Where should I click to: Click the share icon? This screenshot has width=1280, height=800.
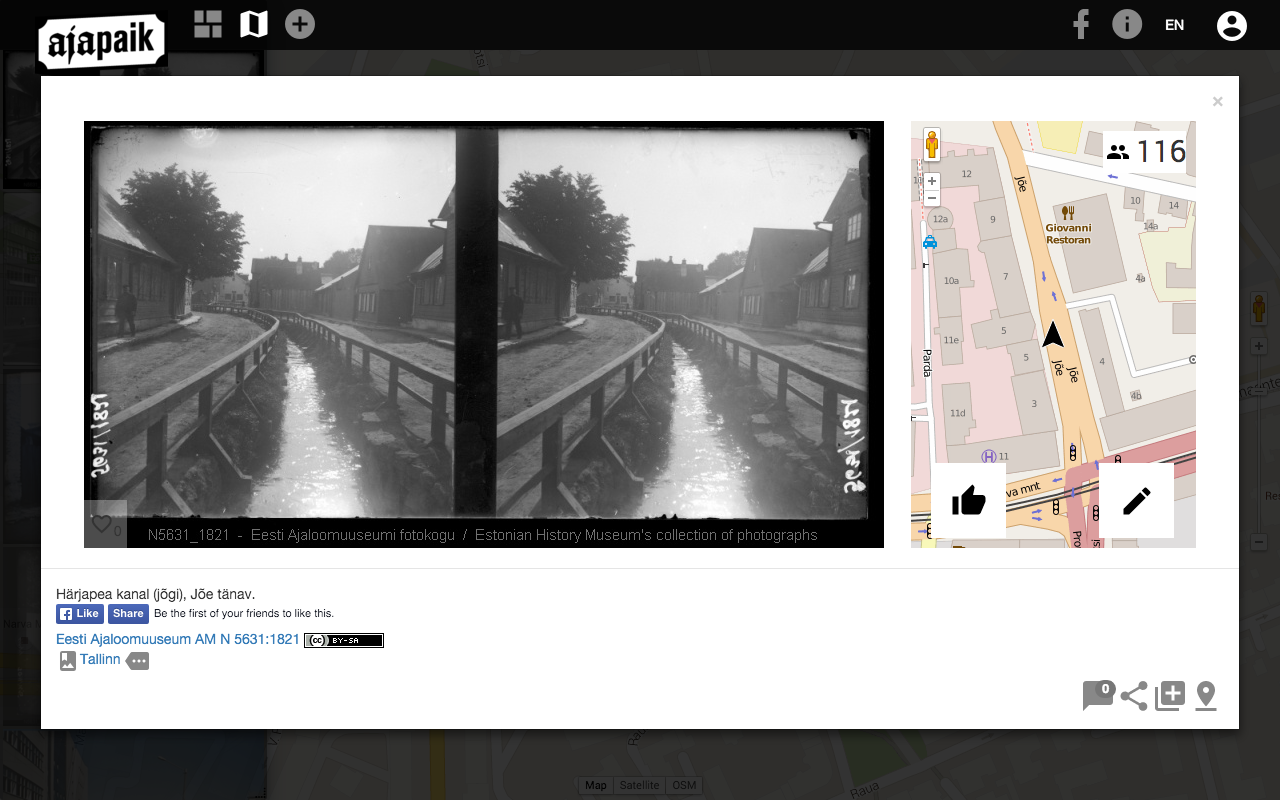1134,696
